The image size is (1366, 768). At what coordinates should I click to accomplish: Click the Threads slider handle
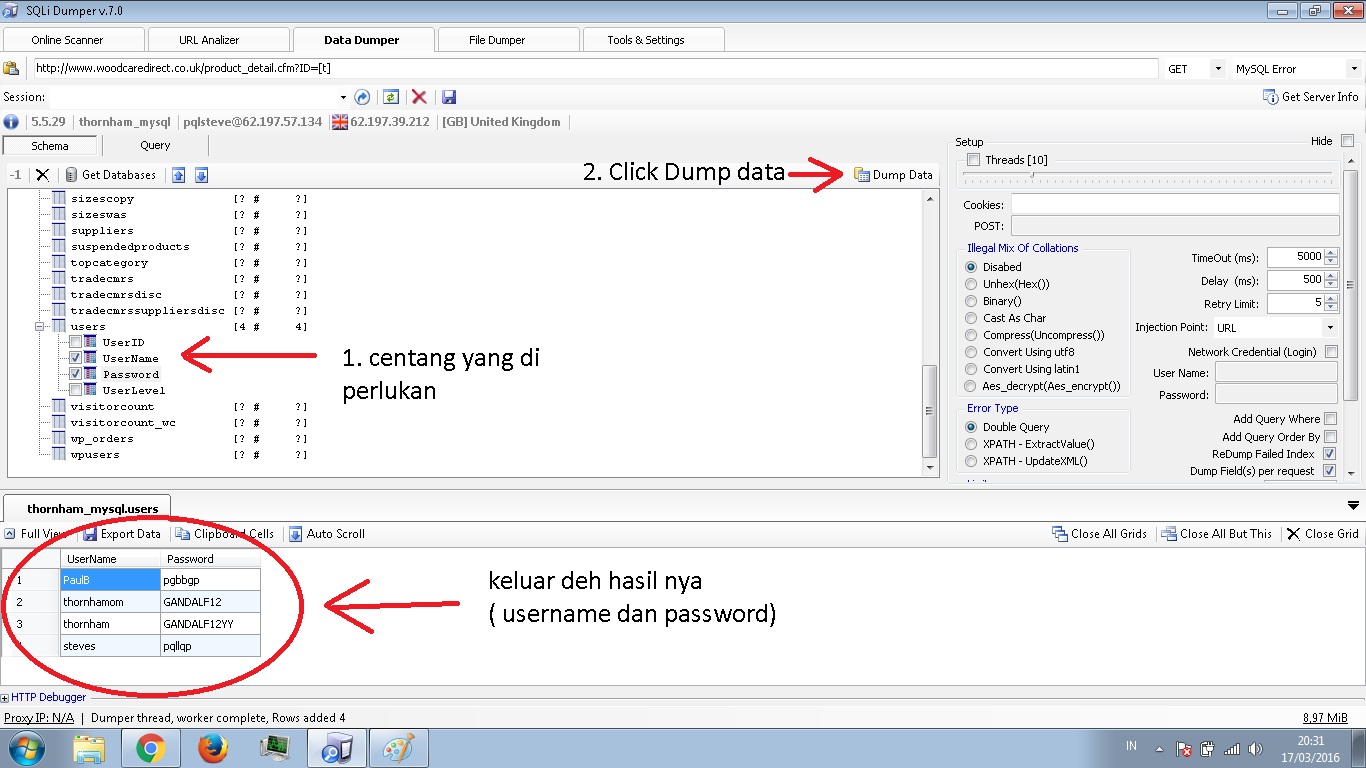(x=1033, y=174)
